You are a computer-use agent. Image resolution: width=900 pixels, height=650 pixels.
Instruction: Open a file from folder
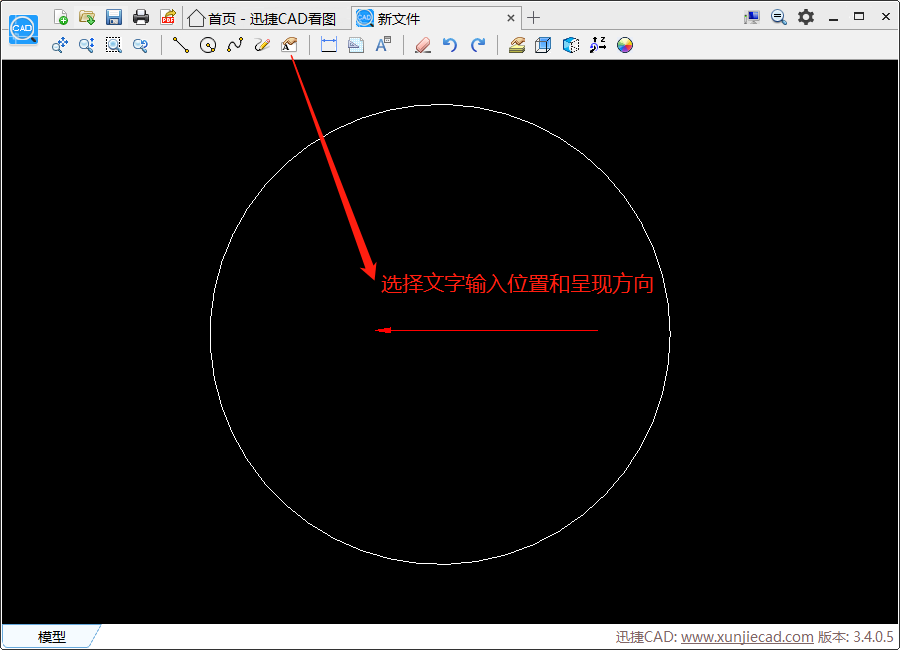[87, 17]
